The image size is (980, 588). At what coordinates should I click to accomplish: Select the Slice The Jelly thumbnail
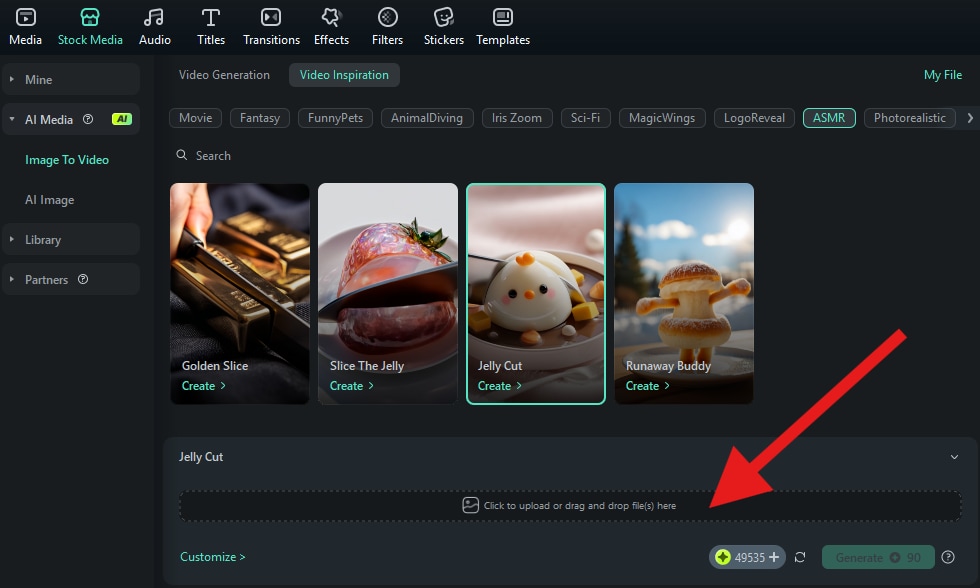point(388,294)
